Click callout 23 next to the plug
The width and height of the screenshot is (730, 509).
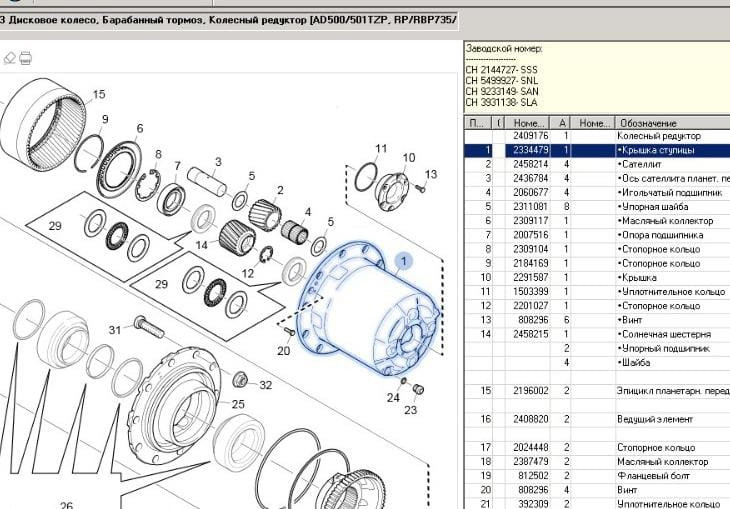pyautogui.click(x=410, y=408)
